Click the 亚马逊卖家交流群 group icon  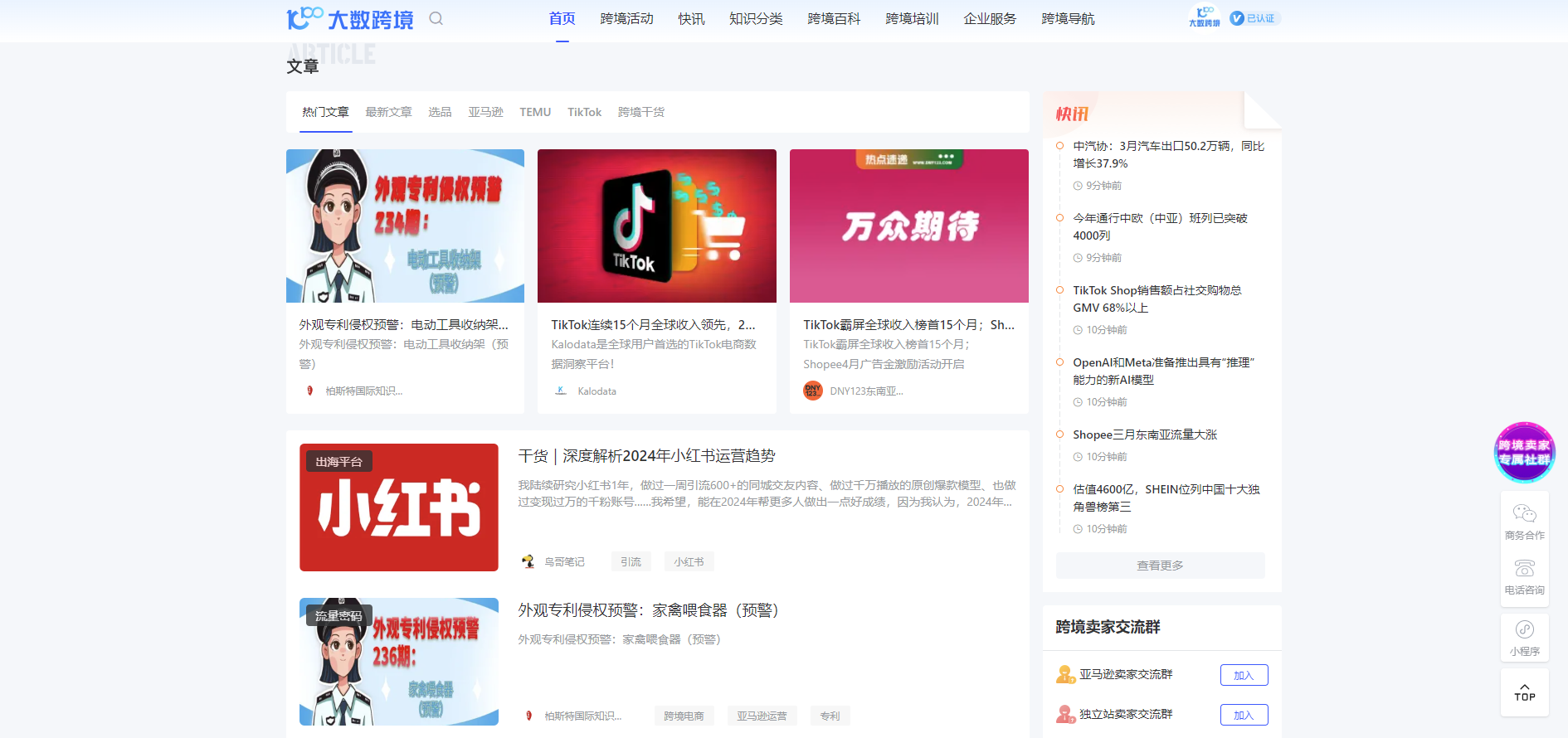pos(1065,674)
